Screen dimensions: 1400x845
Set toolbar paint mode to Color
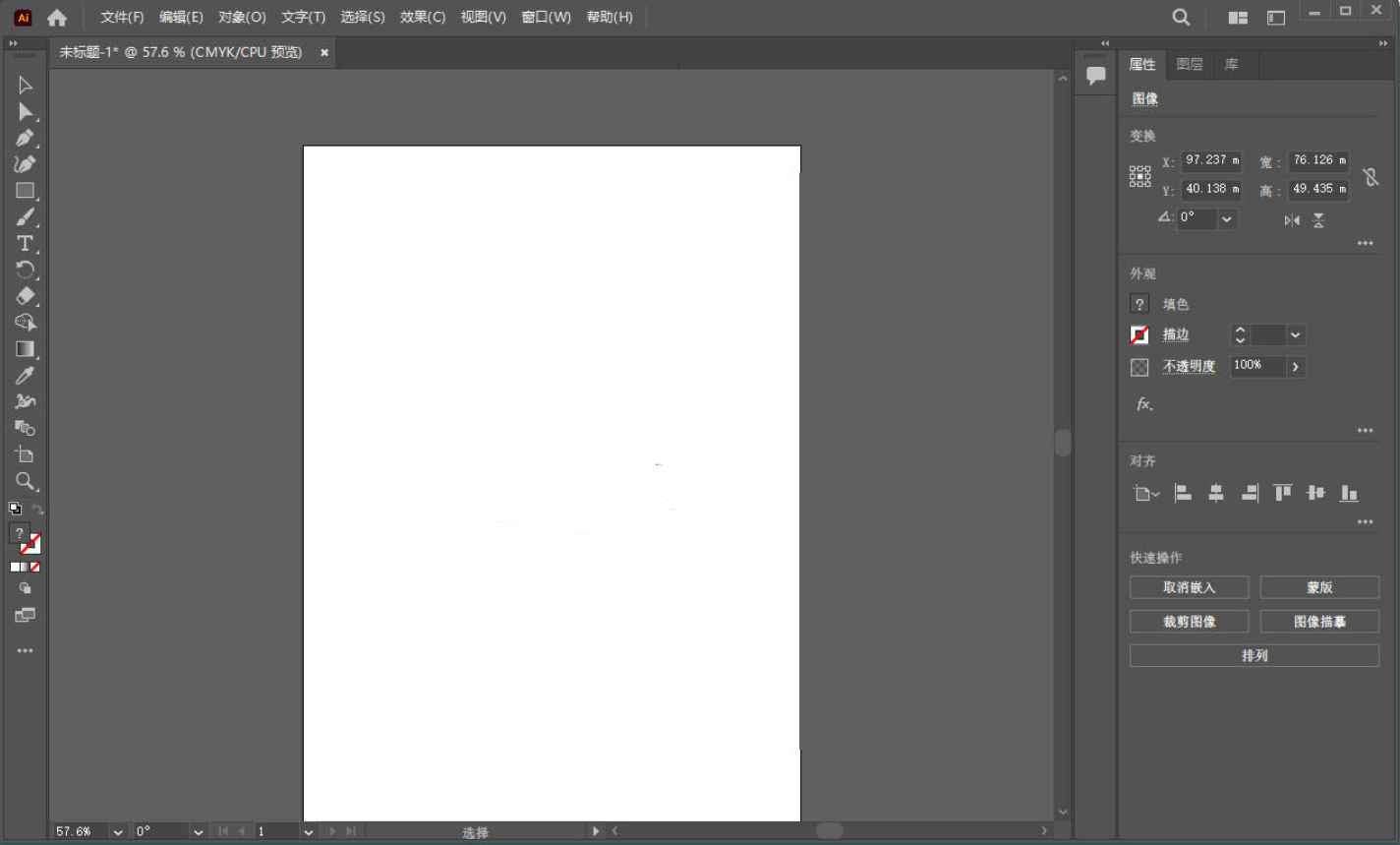point(15,567)
